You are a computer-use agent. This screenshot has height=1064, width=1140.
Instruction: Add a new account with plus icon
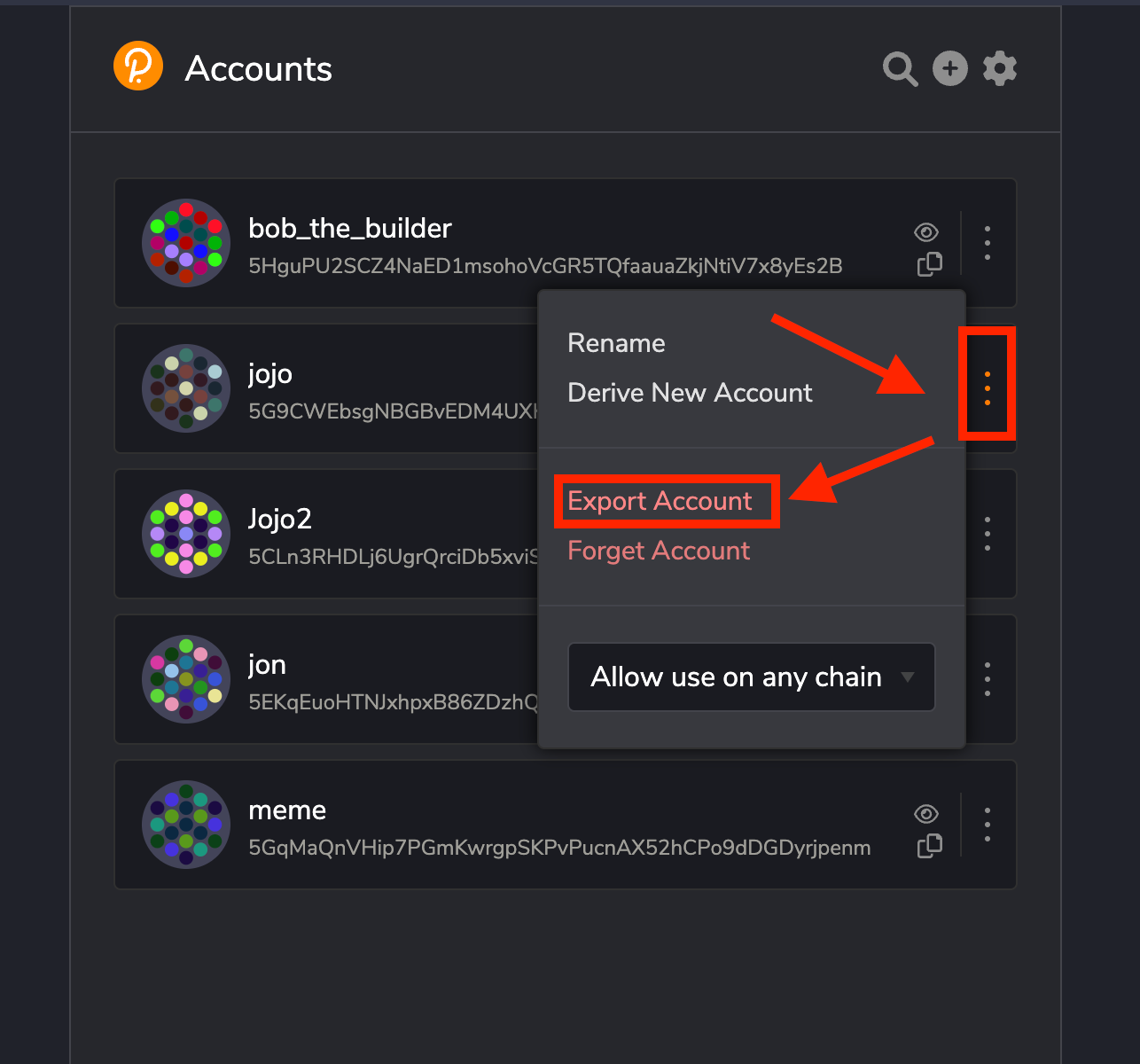coord(949,68)
